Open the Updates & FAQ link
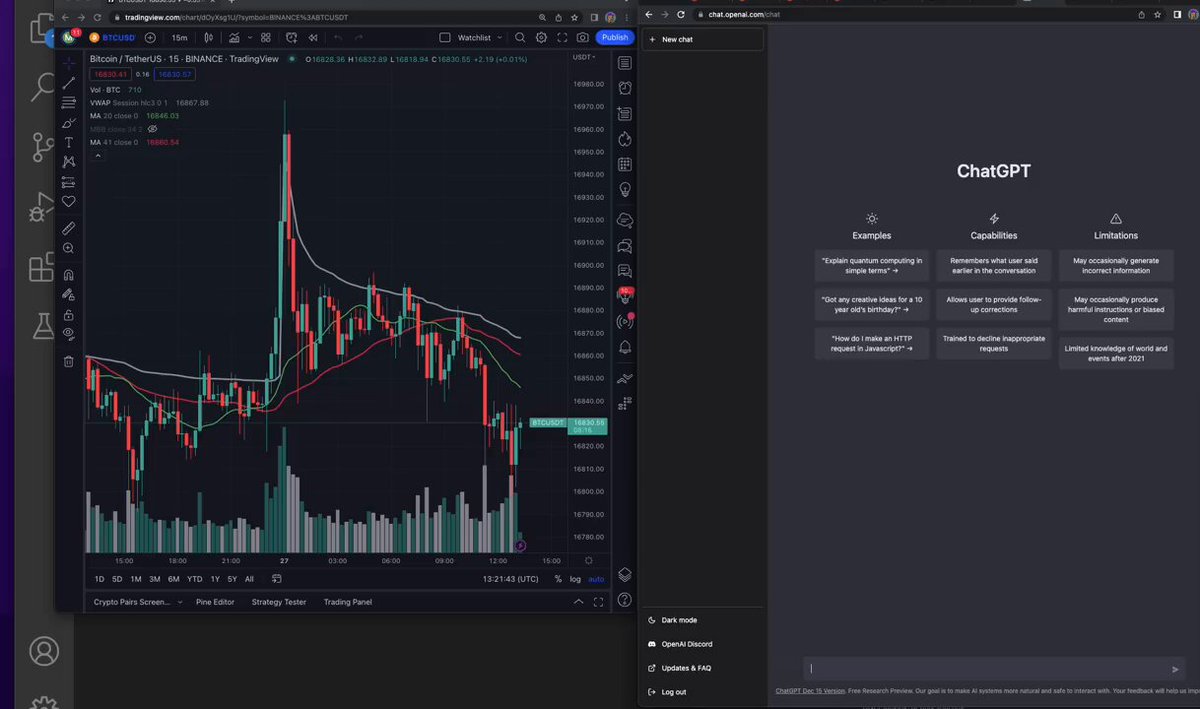Screen dimensions: 1200x709 click(x=702, y=668)
